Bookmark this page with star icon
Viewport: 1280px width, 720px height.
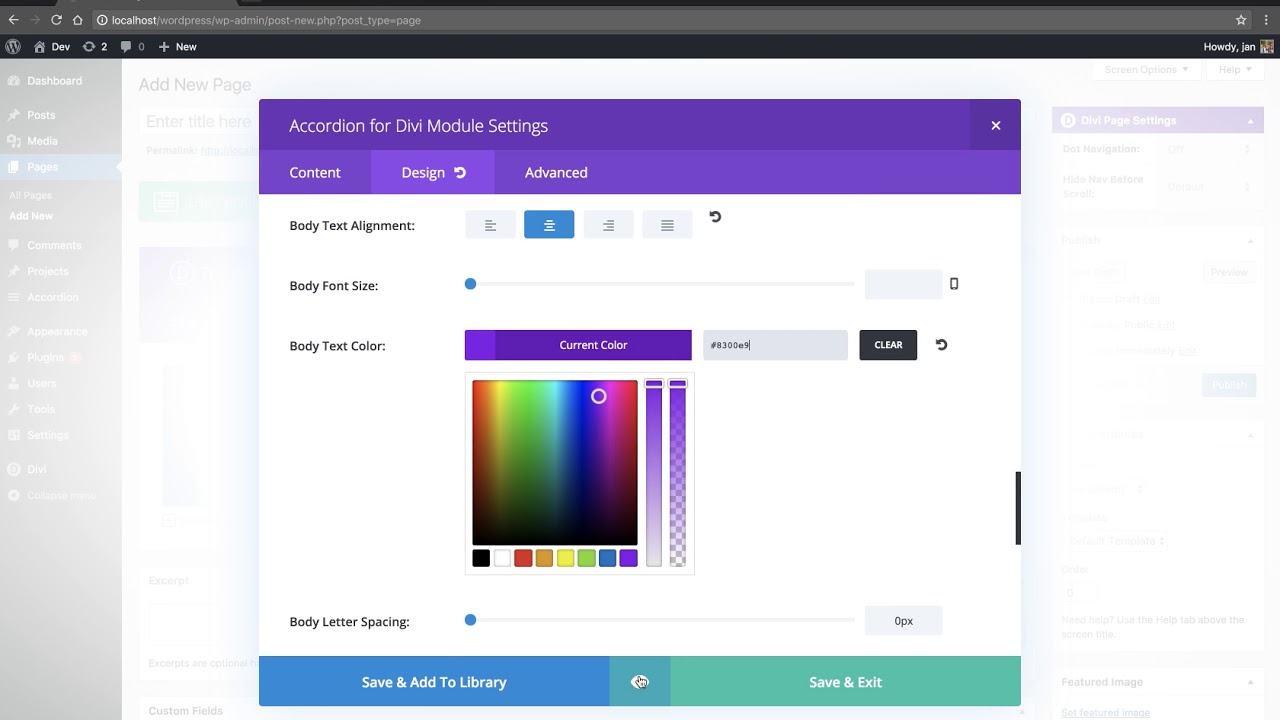pos(1241,20)
